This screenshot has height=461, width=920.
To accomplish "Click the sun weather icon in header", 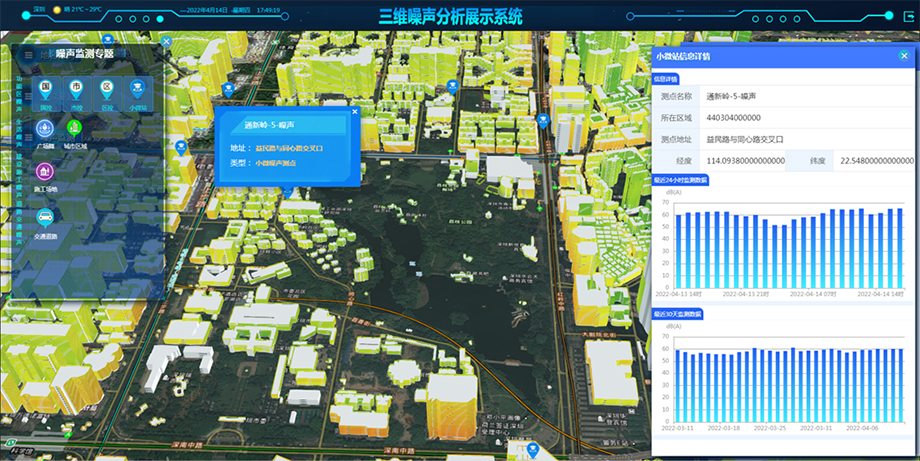I will [x=57, y=10].
